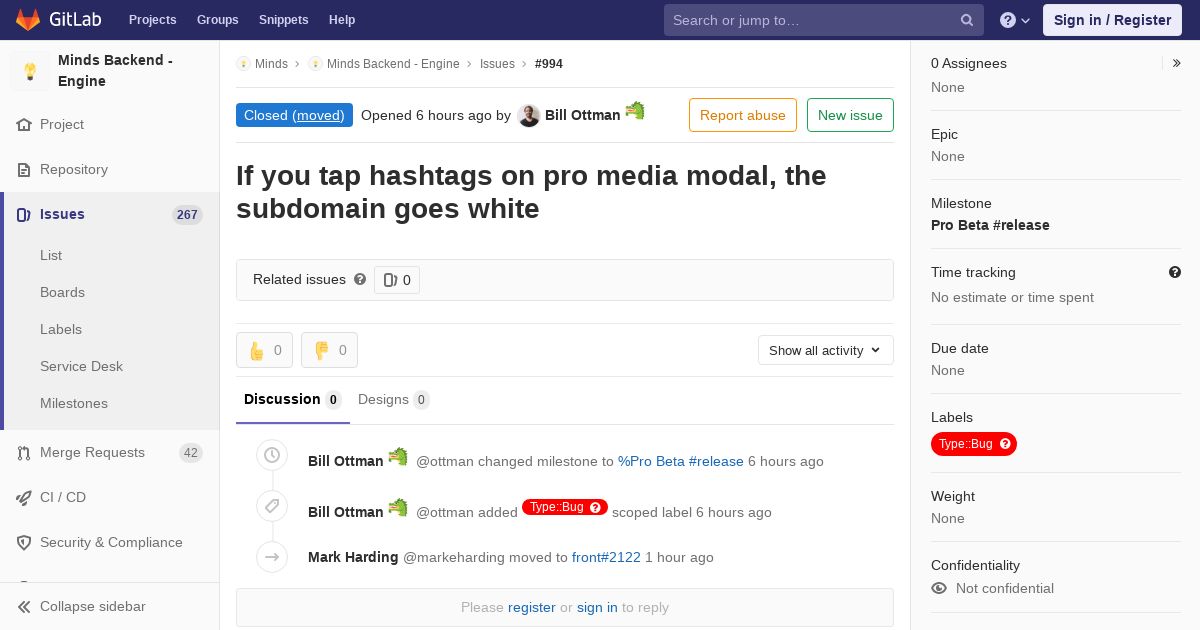Click the Issues breadcrumb link

coord(497,64)
